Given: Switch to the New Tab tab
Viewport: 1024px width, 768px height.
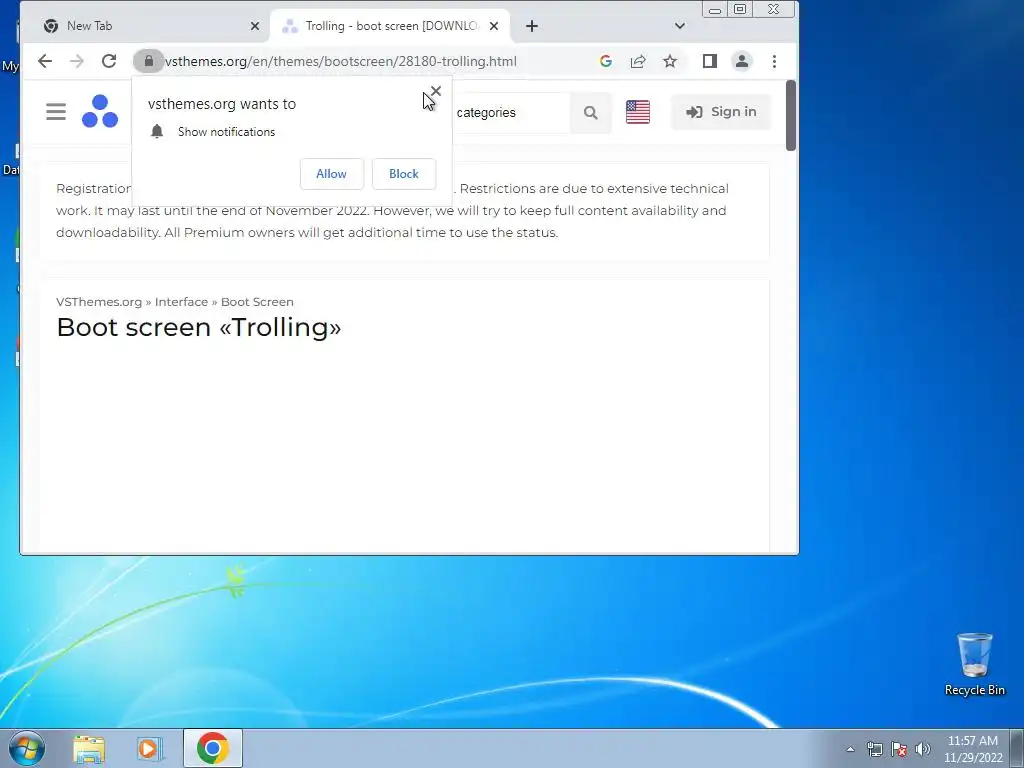Looking at the screenshot, I should coord(150,26).
